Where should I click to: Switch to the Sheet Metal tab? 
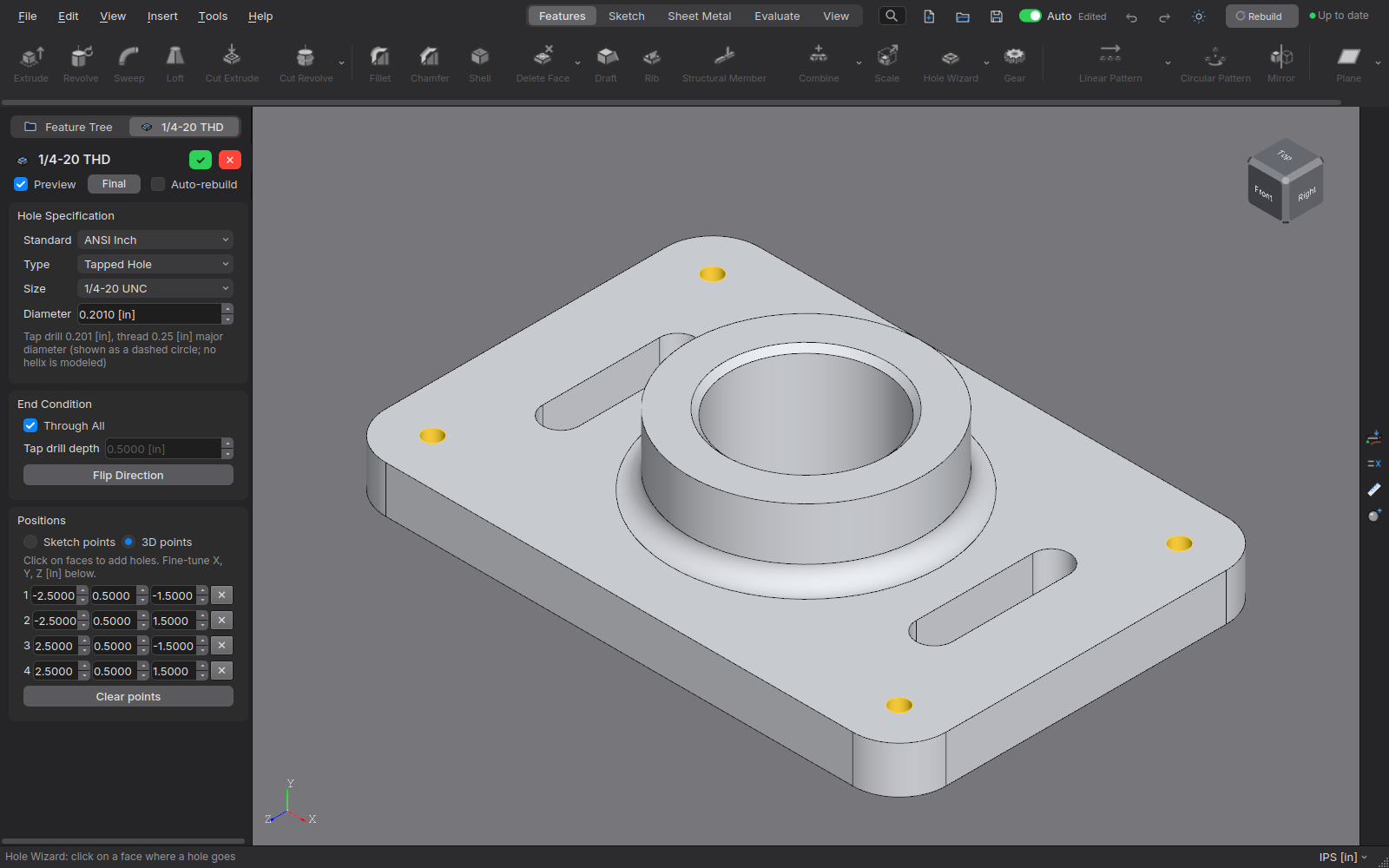(699, 16)
